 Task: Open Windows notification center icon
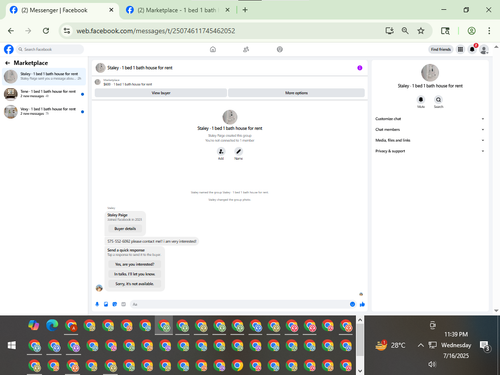484,345
